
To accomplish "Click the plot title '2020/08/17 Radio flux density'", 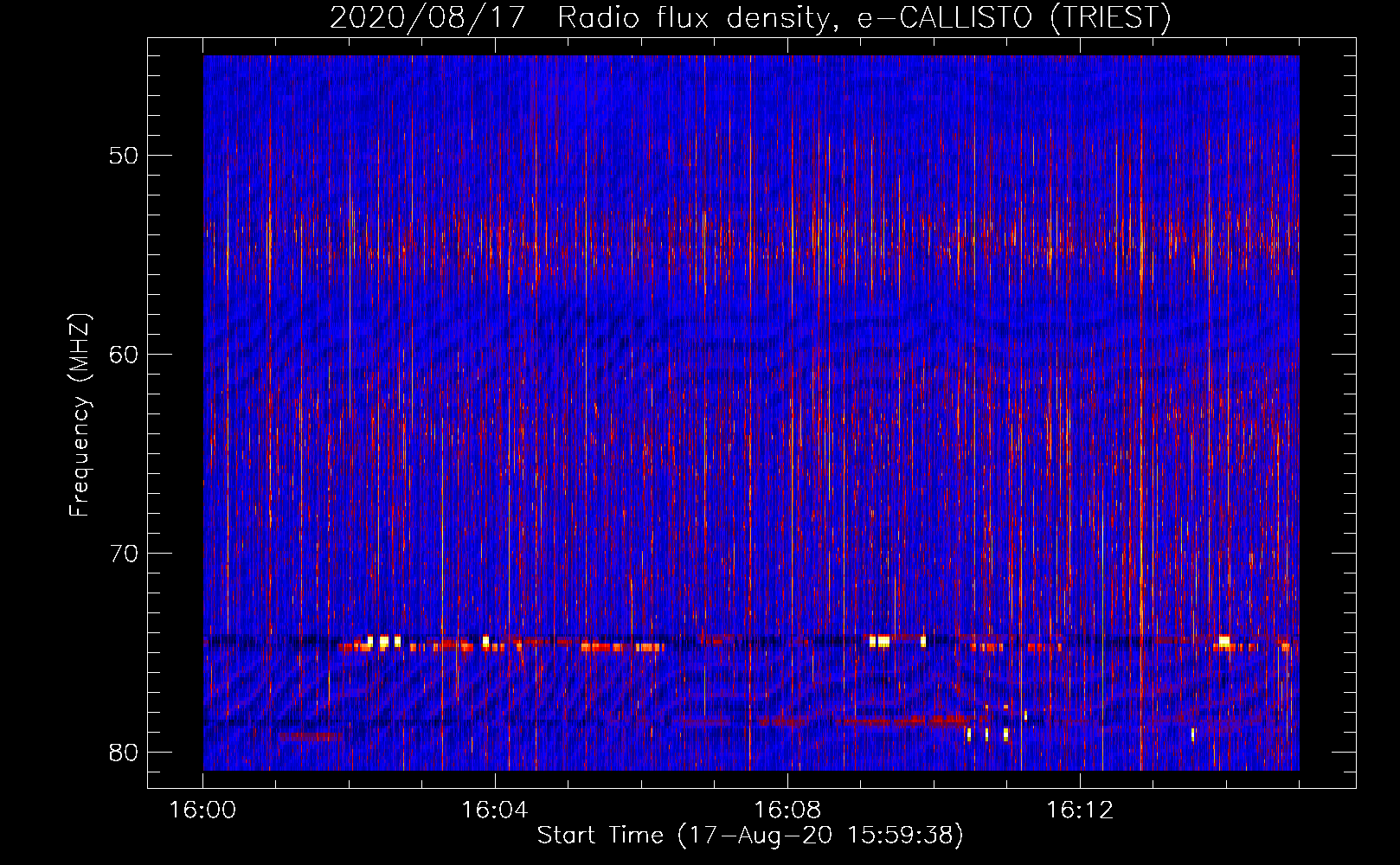I will (x=749, y=17).
